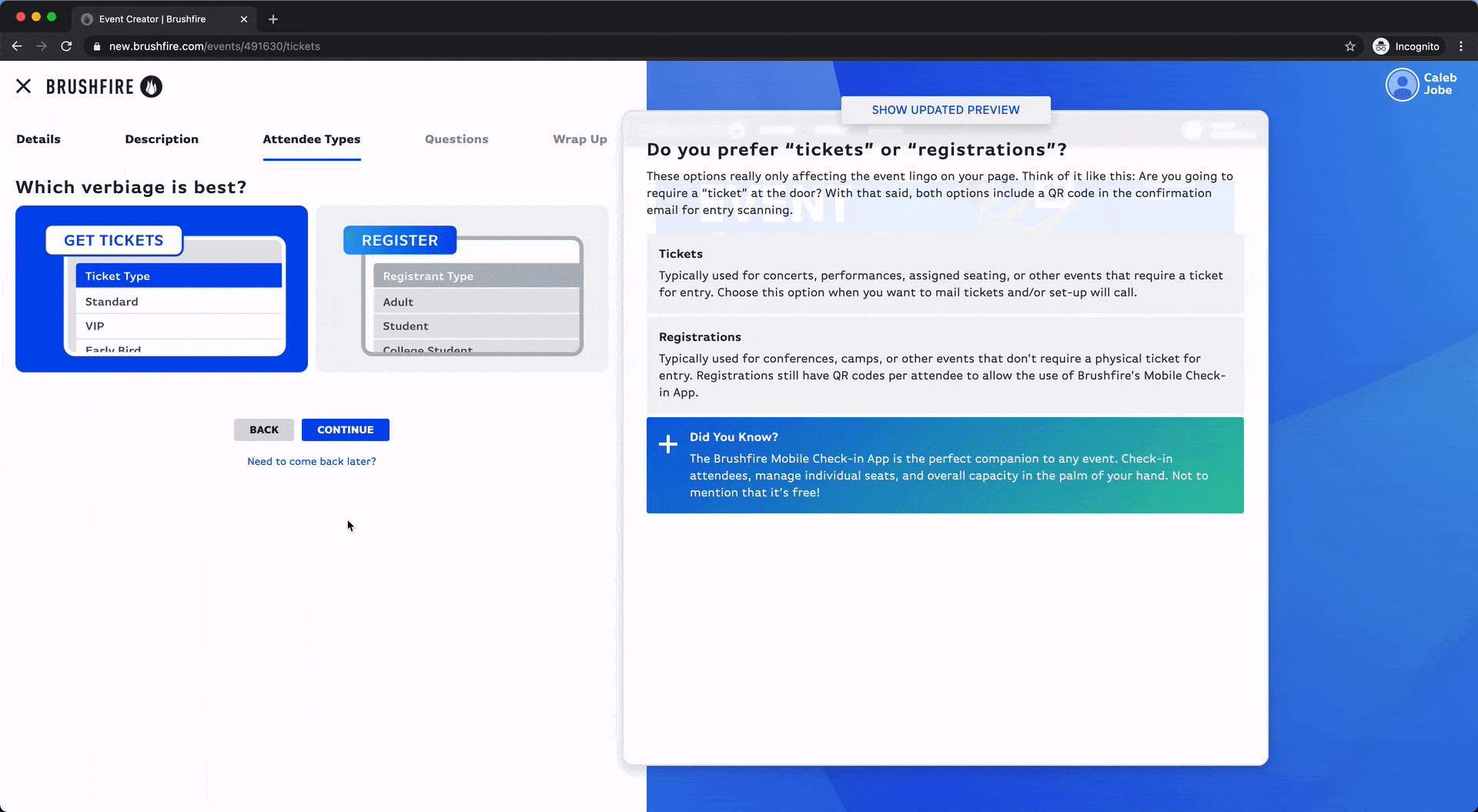This screenshot has height=812, width=1478.
Task: Open Chrome three-dot menu
Action: 1460,46
